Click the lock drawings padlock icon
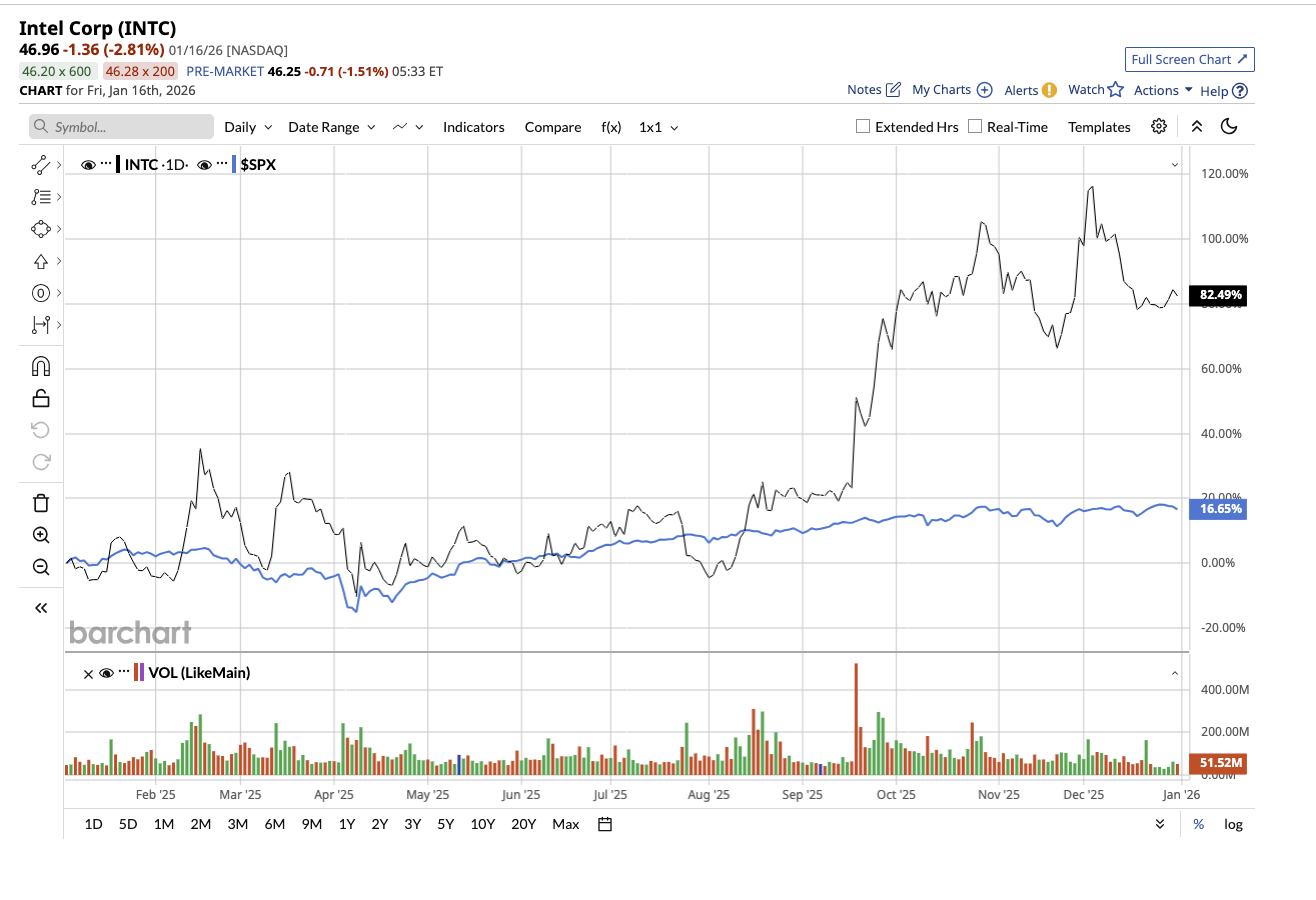The image size is (1316, 900). tap(41, 398)
